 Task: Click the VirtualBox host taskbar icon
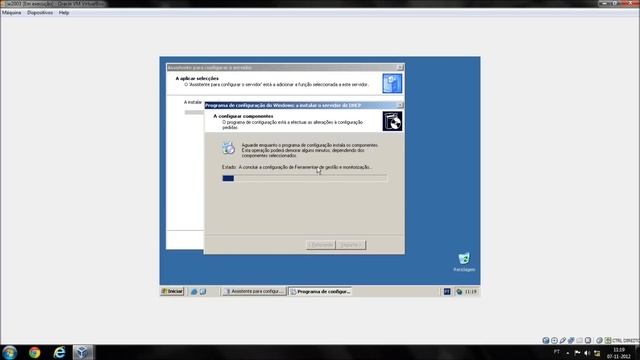tap(83, 352)
